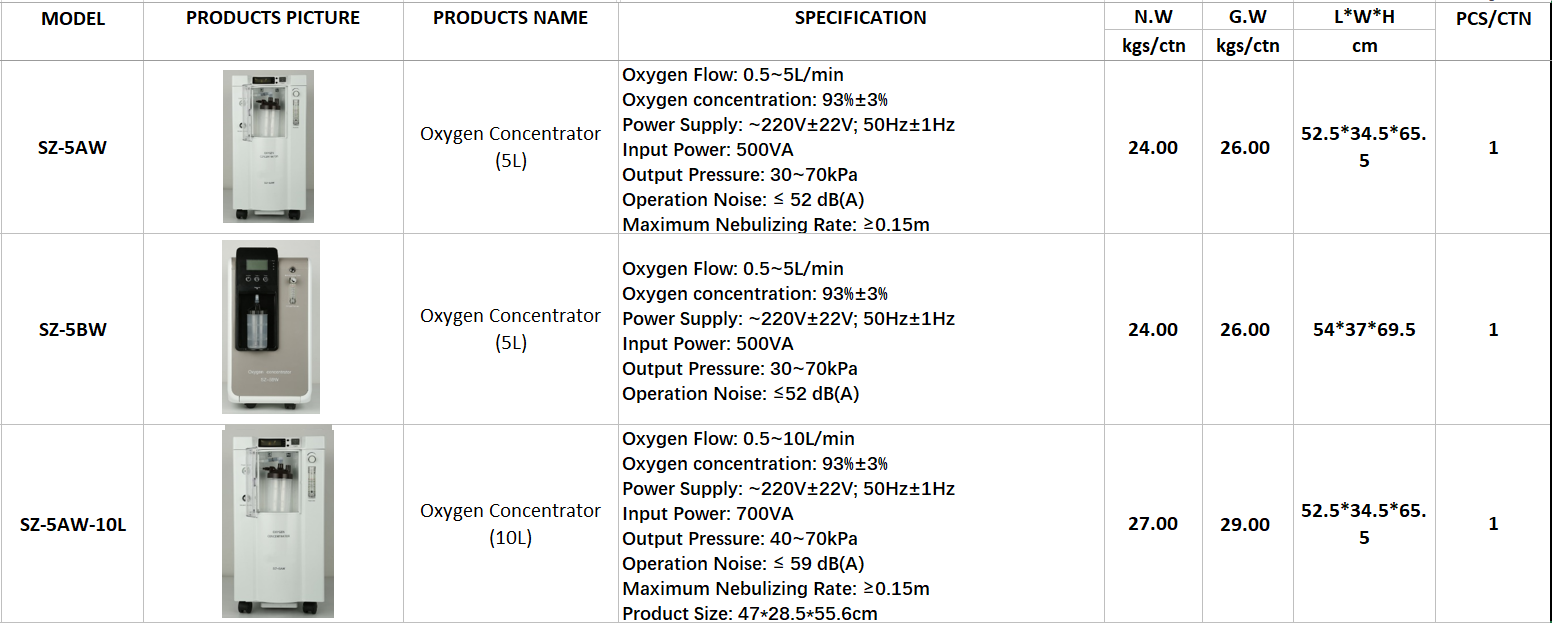
Task: Select the SZ-5AW model cell
Action: [73, 148]
